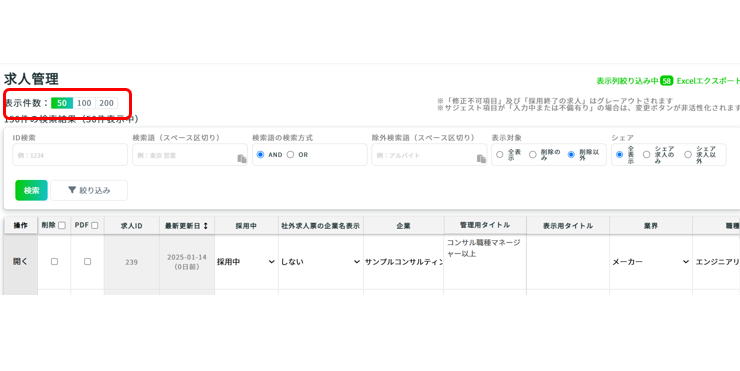Select the OR search method
The image size is (740, 371).
290,155
